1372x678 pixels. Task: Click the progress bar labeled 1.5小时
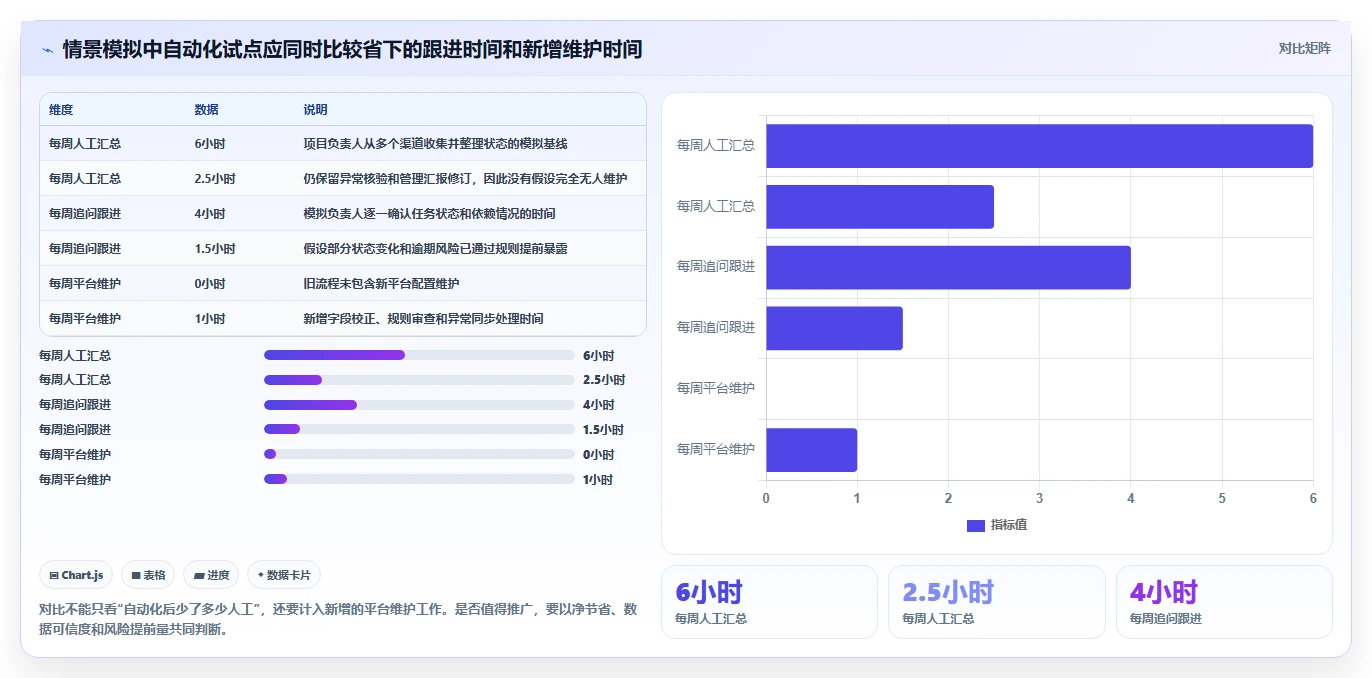pyautogui.click(x=419, y=429)
